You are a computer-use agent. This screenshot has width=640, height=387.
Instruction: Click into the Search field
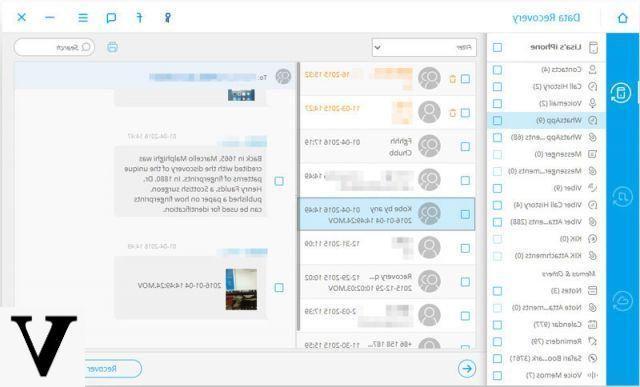coord(54,47)
